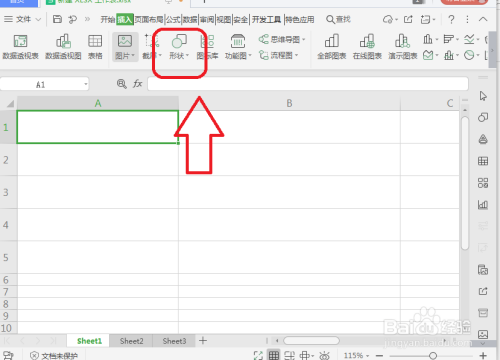Insert a bar chart from ribbon
The height and width of the screenshot is (360, 500).
[x=451, y=39]
